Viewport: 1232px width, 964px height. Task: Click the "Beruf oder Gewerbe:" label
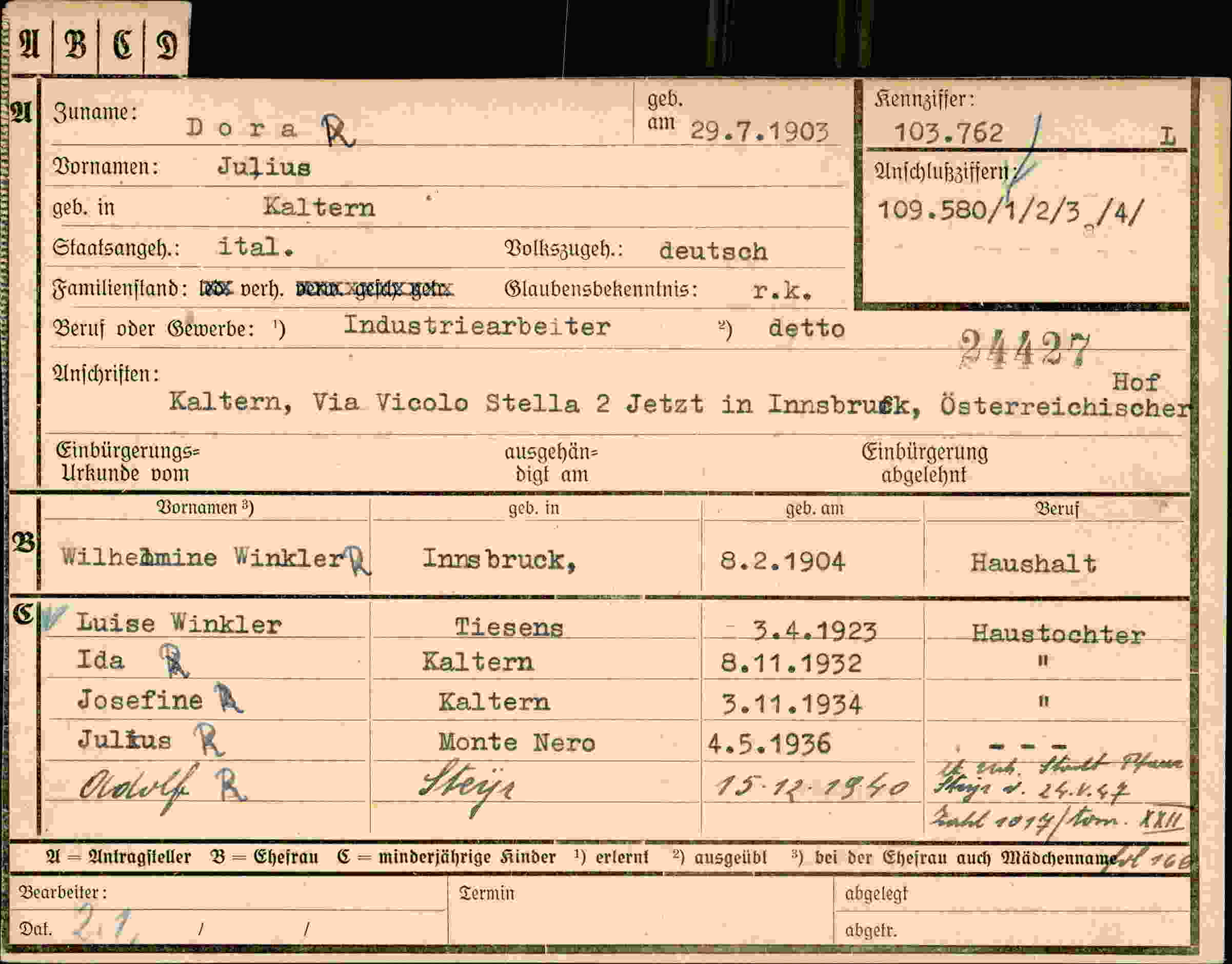point(153,329)
